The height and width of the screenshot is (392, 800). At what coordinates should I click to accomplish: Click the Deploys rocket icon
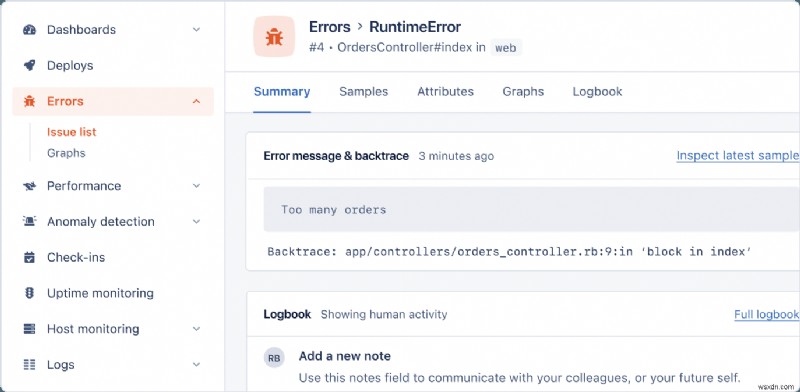(30, 65)
